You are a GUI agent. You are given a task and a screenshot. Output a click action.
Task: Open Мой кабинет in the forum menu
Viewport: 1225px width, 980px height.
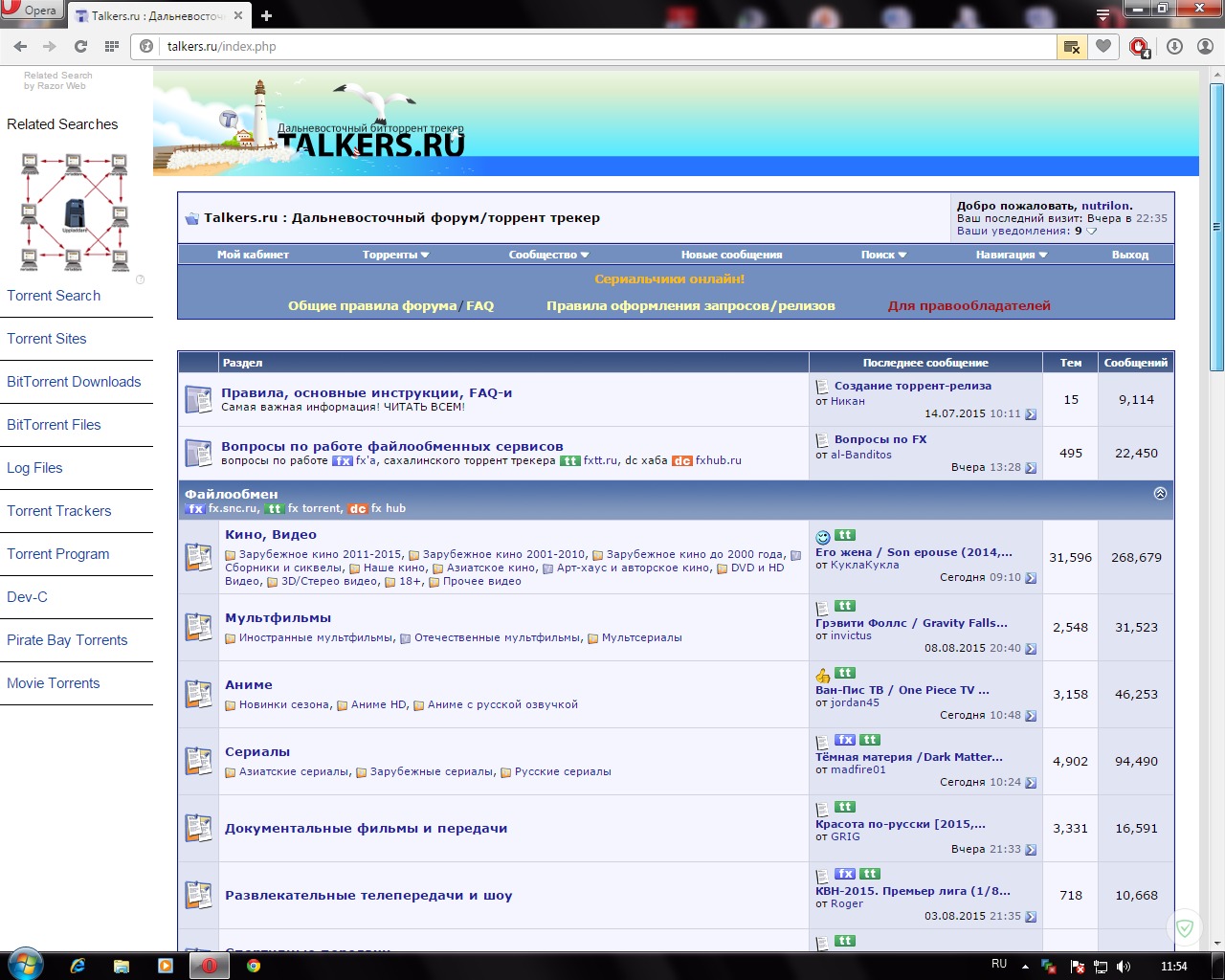pos(253,255)
